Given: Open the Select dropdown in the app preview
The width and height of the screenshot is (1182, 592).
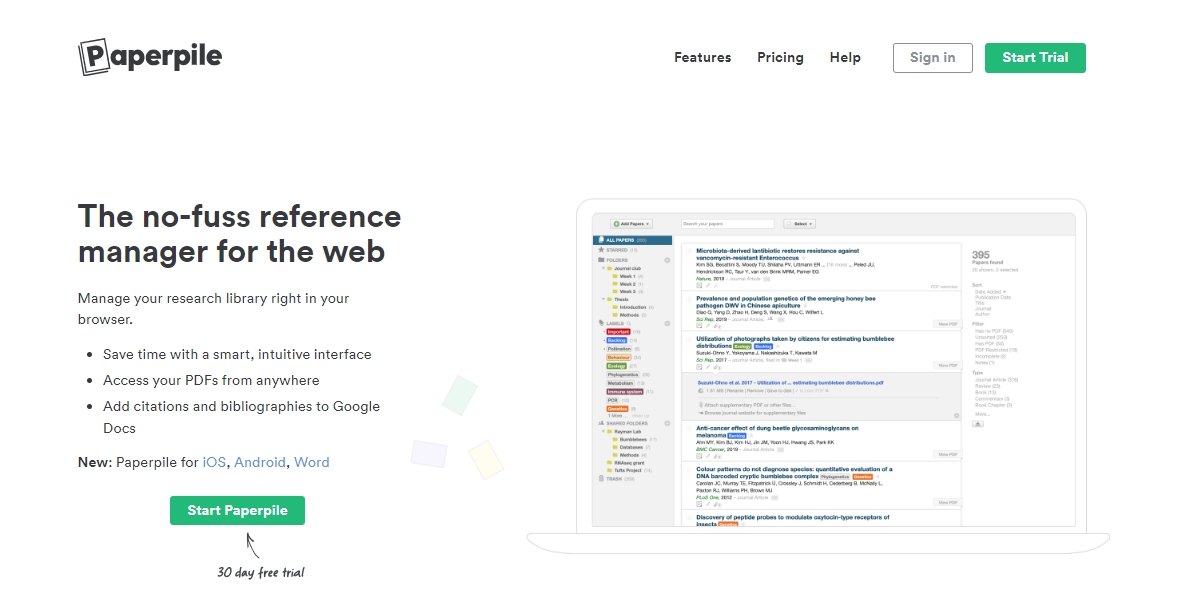Looking at the screenshot, I should (x=799, y=224).
